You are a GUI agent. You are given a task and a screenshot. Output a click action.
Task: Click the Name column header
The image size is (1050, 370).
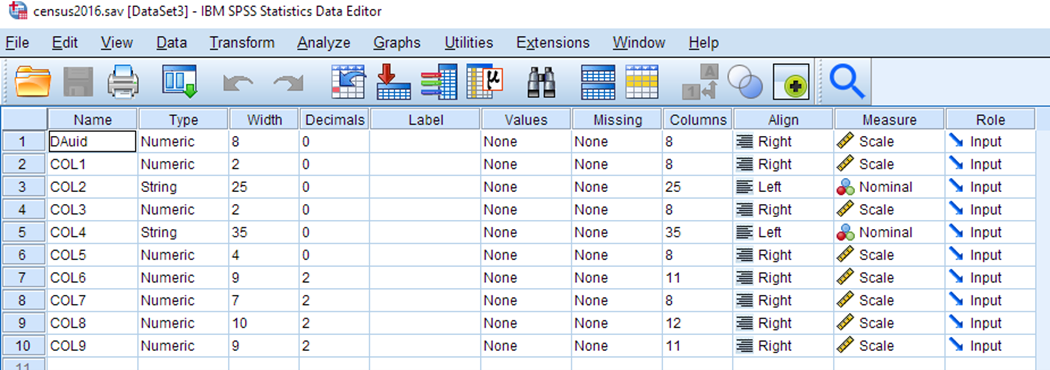(92, 120)
